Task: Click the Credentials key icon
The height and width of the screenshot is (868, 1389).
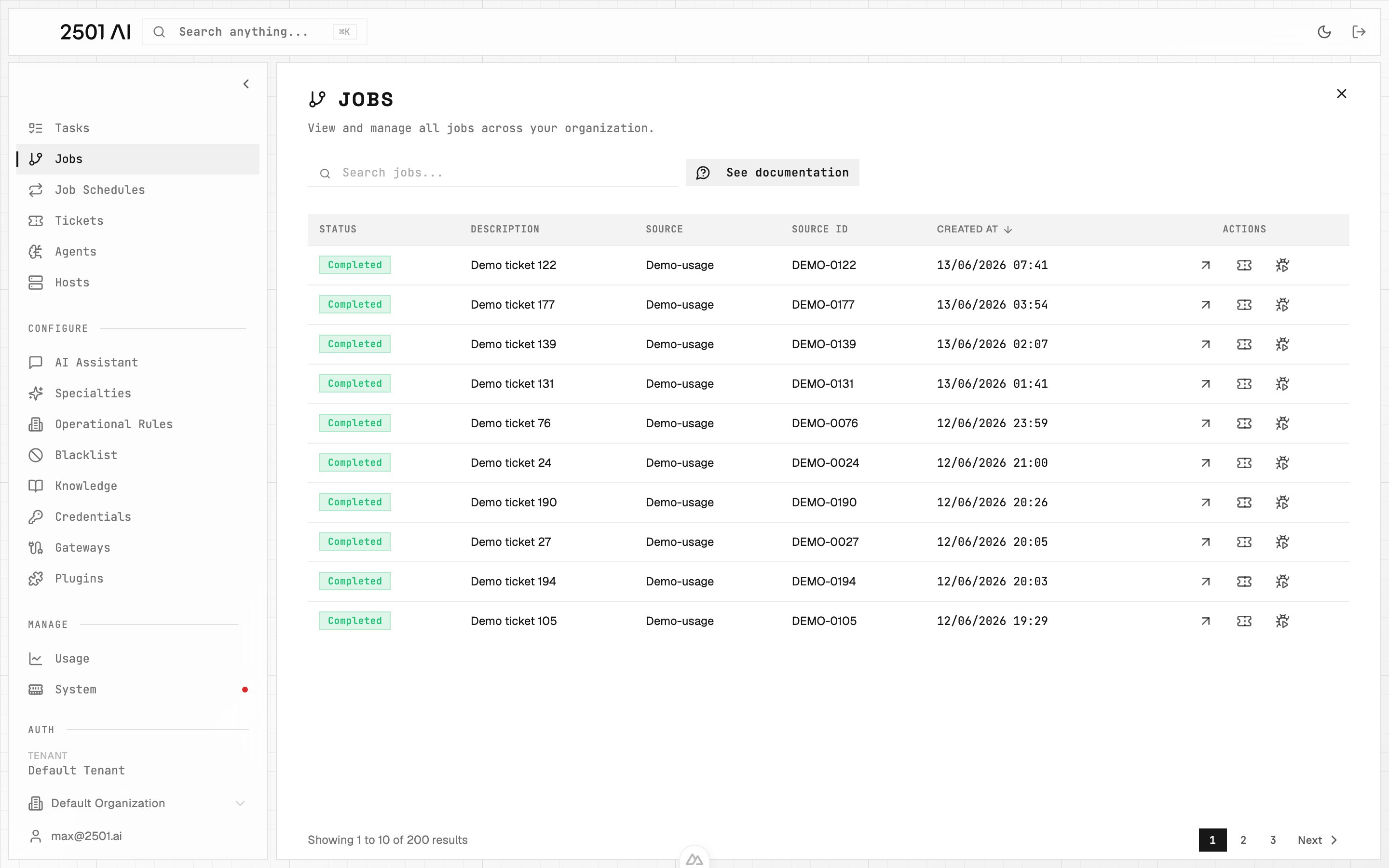Action: tap(36, 516)
